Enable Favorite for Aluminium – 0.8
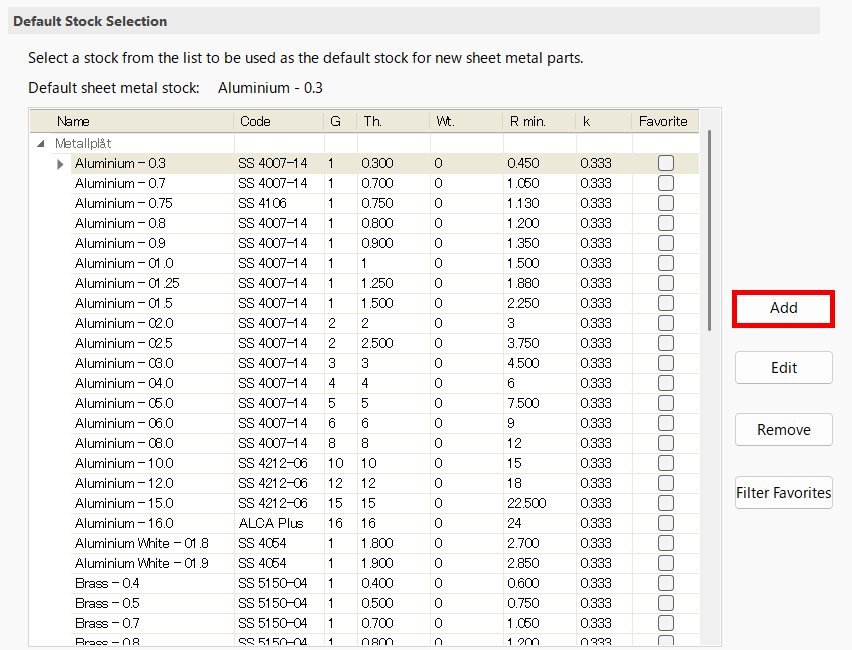The width and height of the screenshot is (852, 650). (x=666, y=223)
